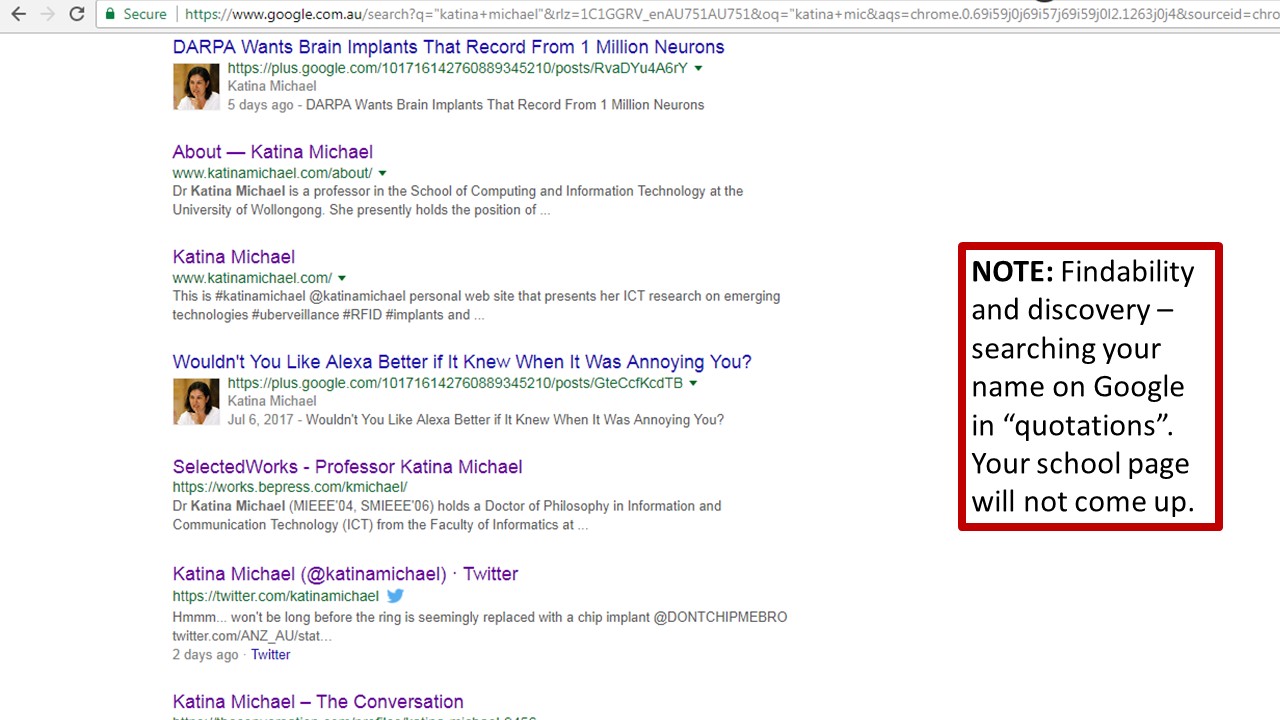
Task: Open the About — Katina Michael result
Action: pyautogui.click(x=272, y=152)
